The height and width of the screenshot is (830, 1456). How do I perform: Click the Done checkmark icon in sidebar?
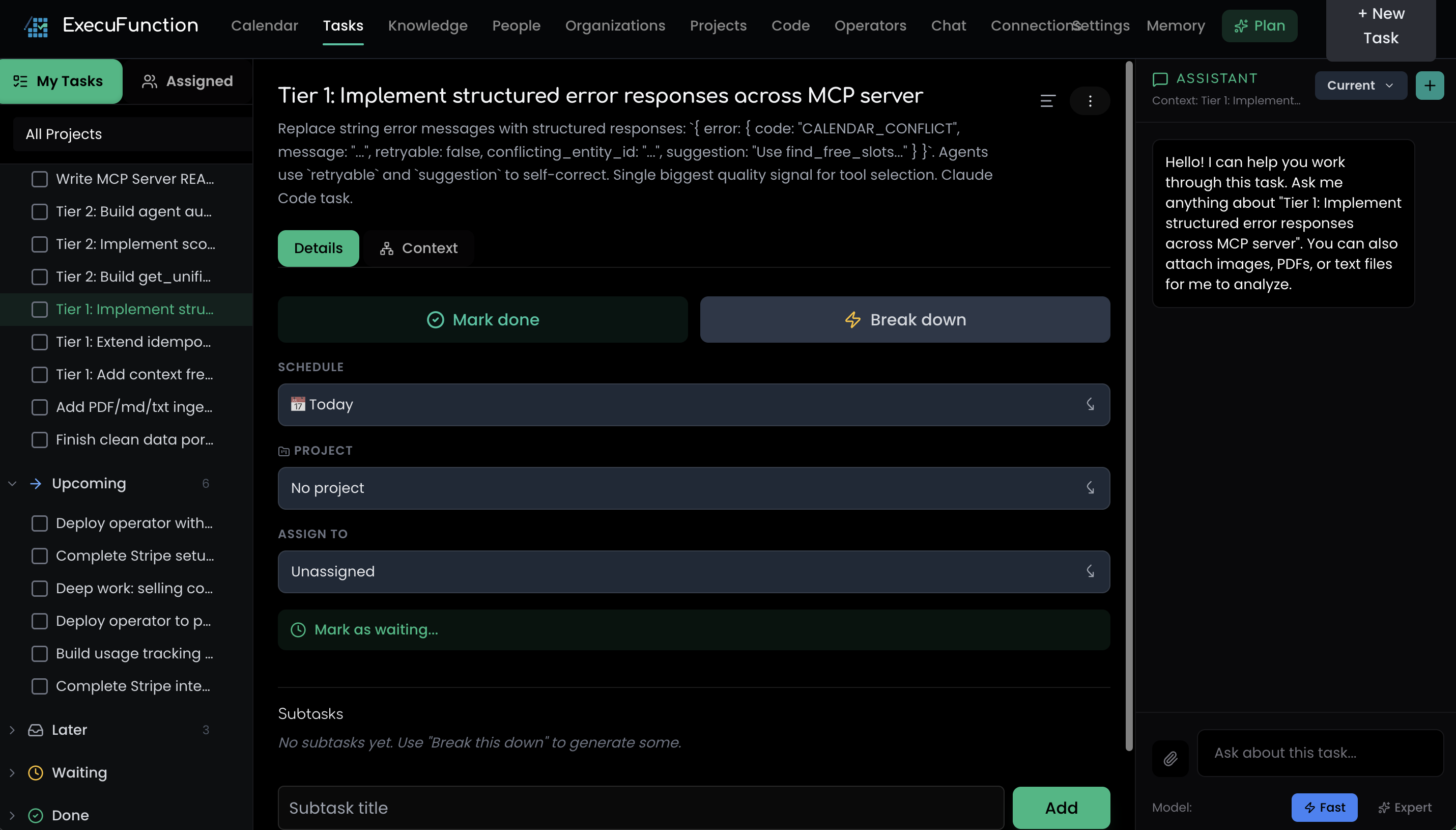coord(35,815)
